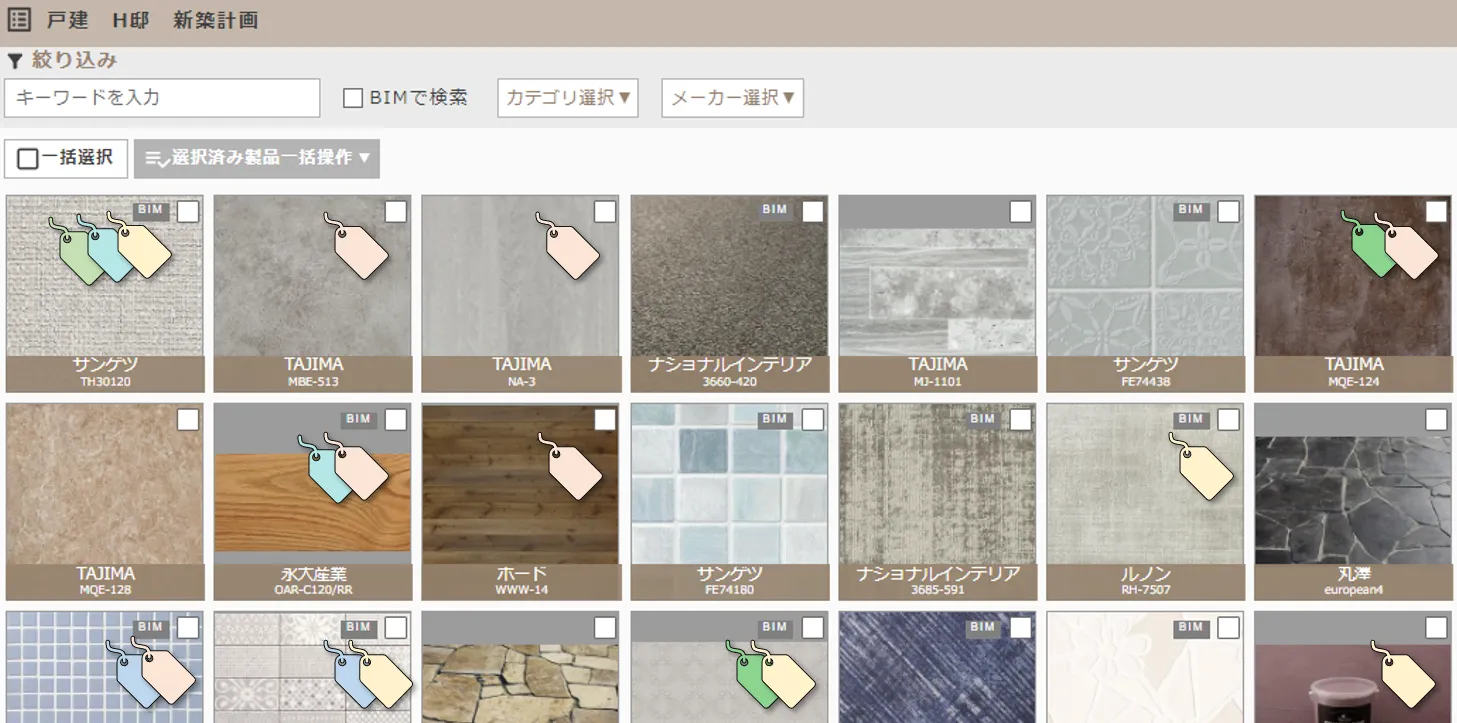Click BIM badge on サンゲツ FE74180
The height and width of the screenshot is (723, 1457).
pyautogui.click(x=775, y=419)
